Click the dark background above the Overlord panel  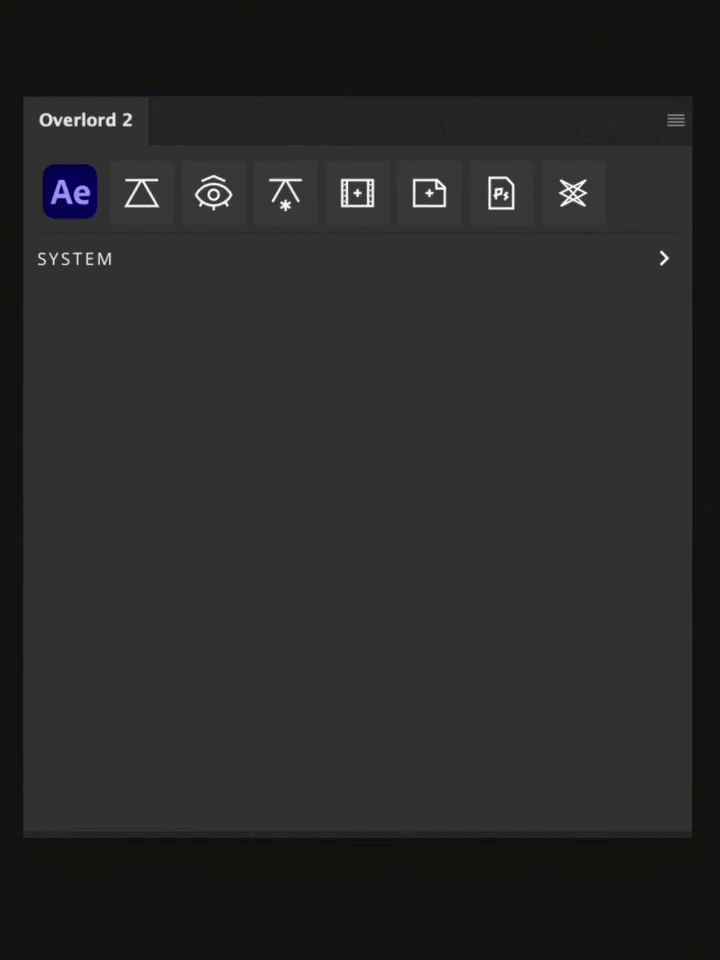point(360,48)
